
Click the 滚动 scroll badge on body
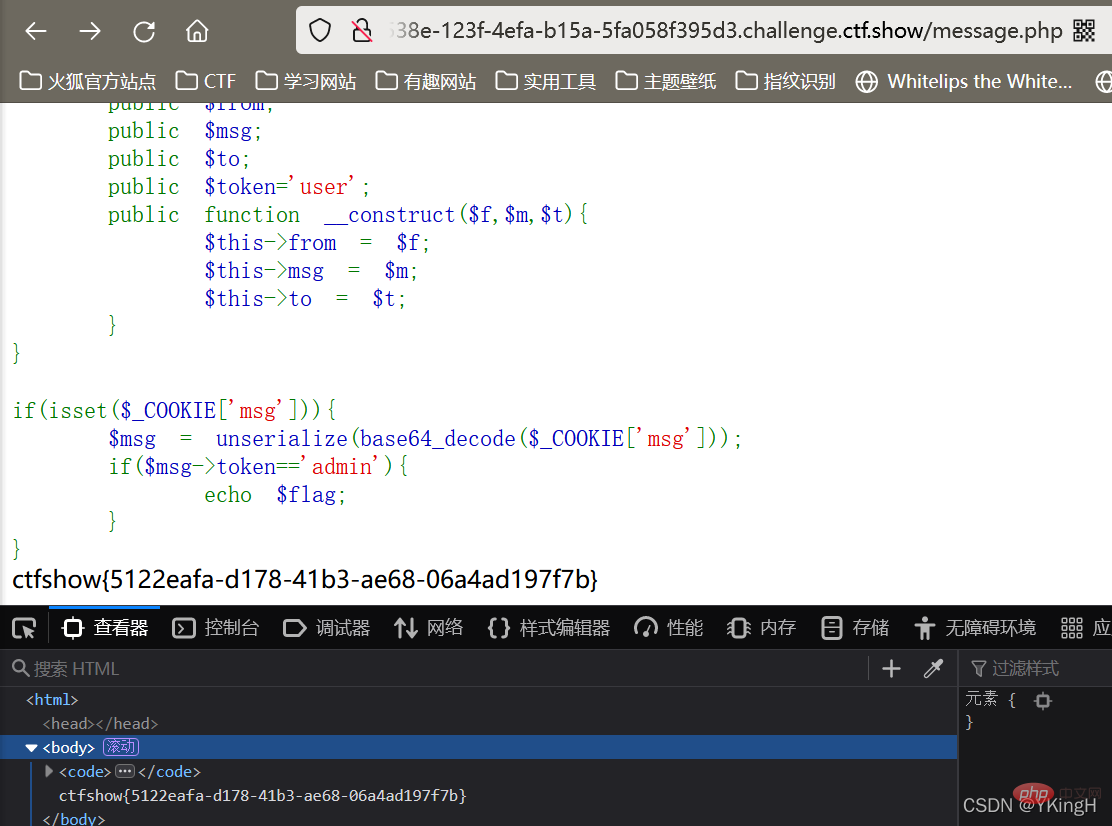(x=121, y=747)
